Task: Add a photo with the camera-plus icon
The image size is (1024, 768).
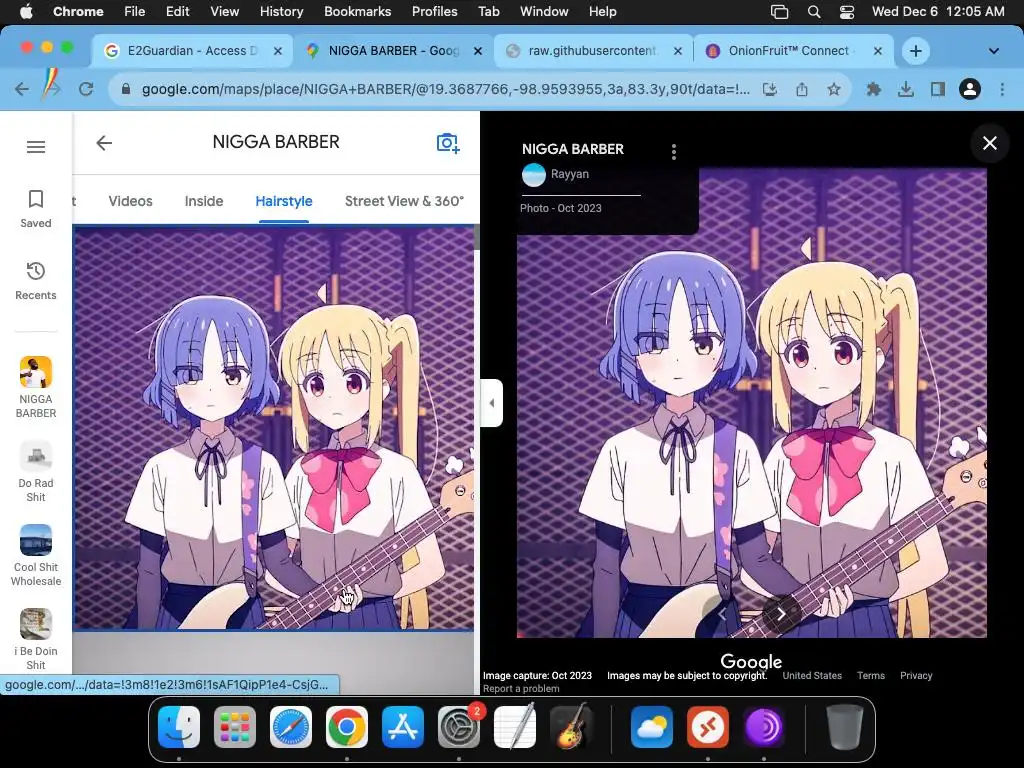Action: (448, 143)
